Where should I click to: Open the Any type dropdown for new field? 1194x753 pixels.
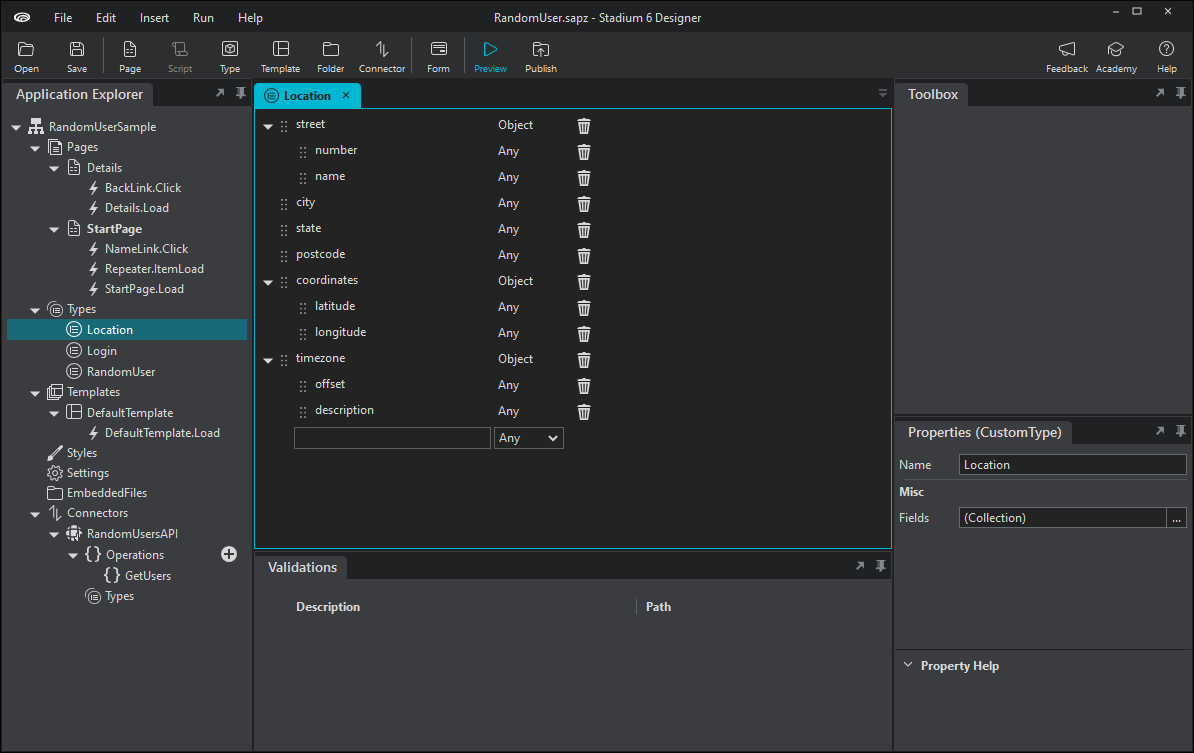tap(528, 438)
